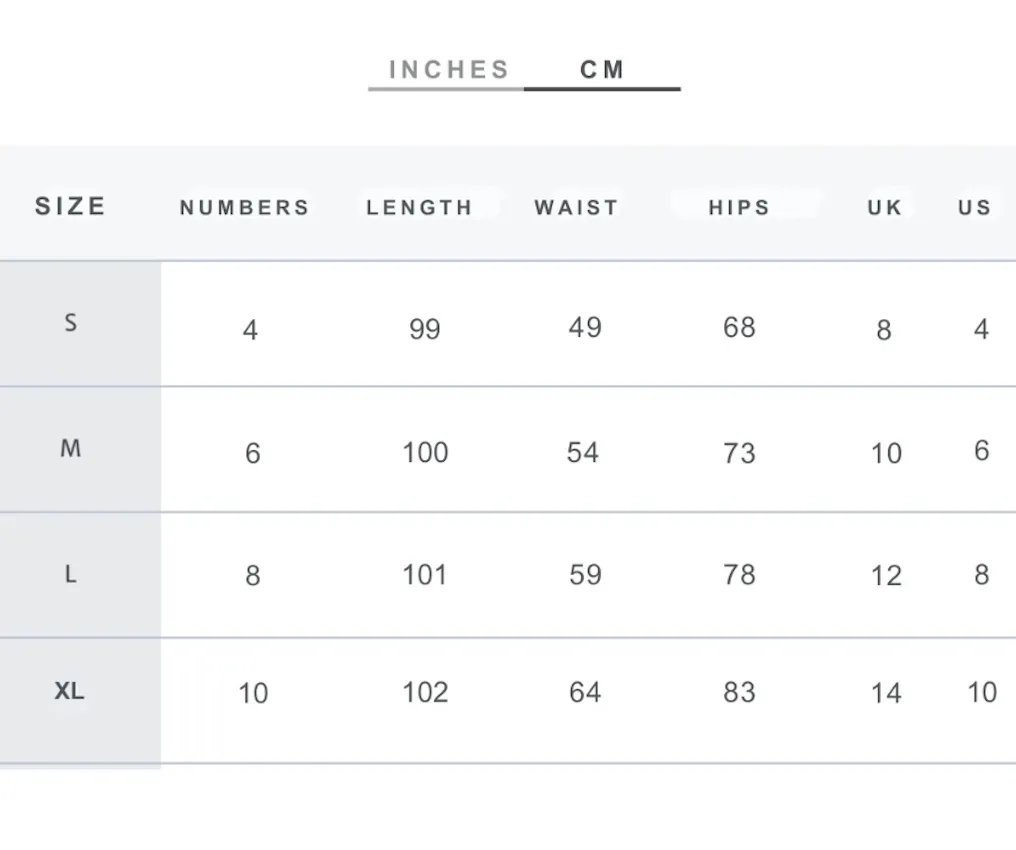This screenshot has height=850, width=1016.
Task: Click the WAIST column header
Action: (x=577, y=207)
